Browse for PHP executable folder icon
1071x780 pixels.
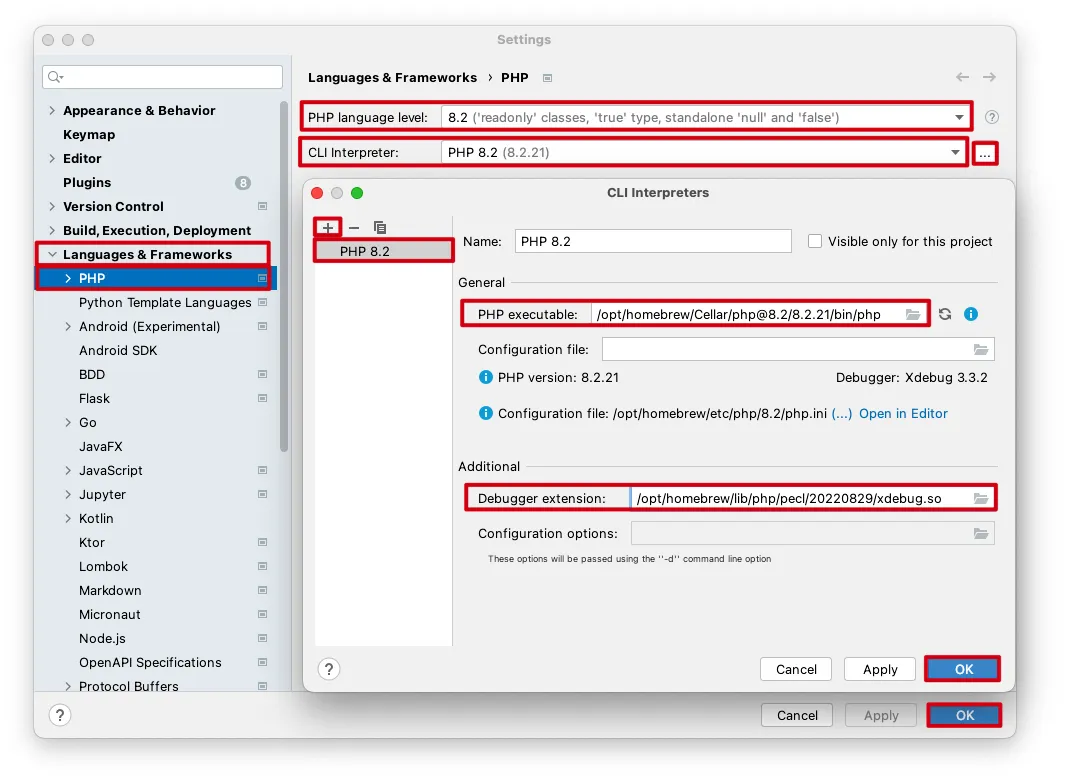pos(913,314)
